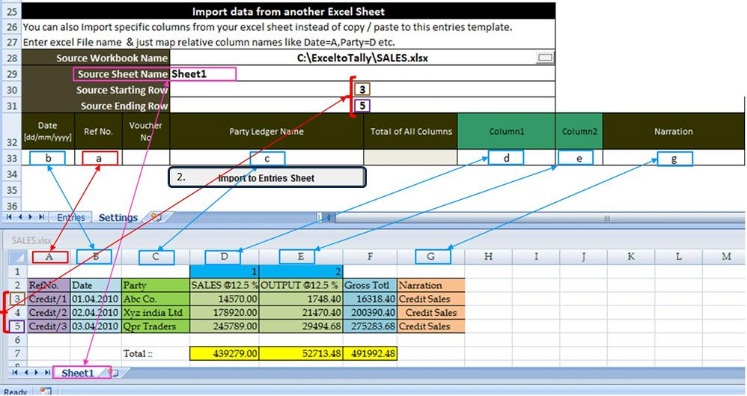Jump to last sheet in SALES.xlsx window
This screenshot has width=747, height=396.
pos(47,372)
